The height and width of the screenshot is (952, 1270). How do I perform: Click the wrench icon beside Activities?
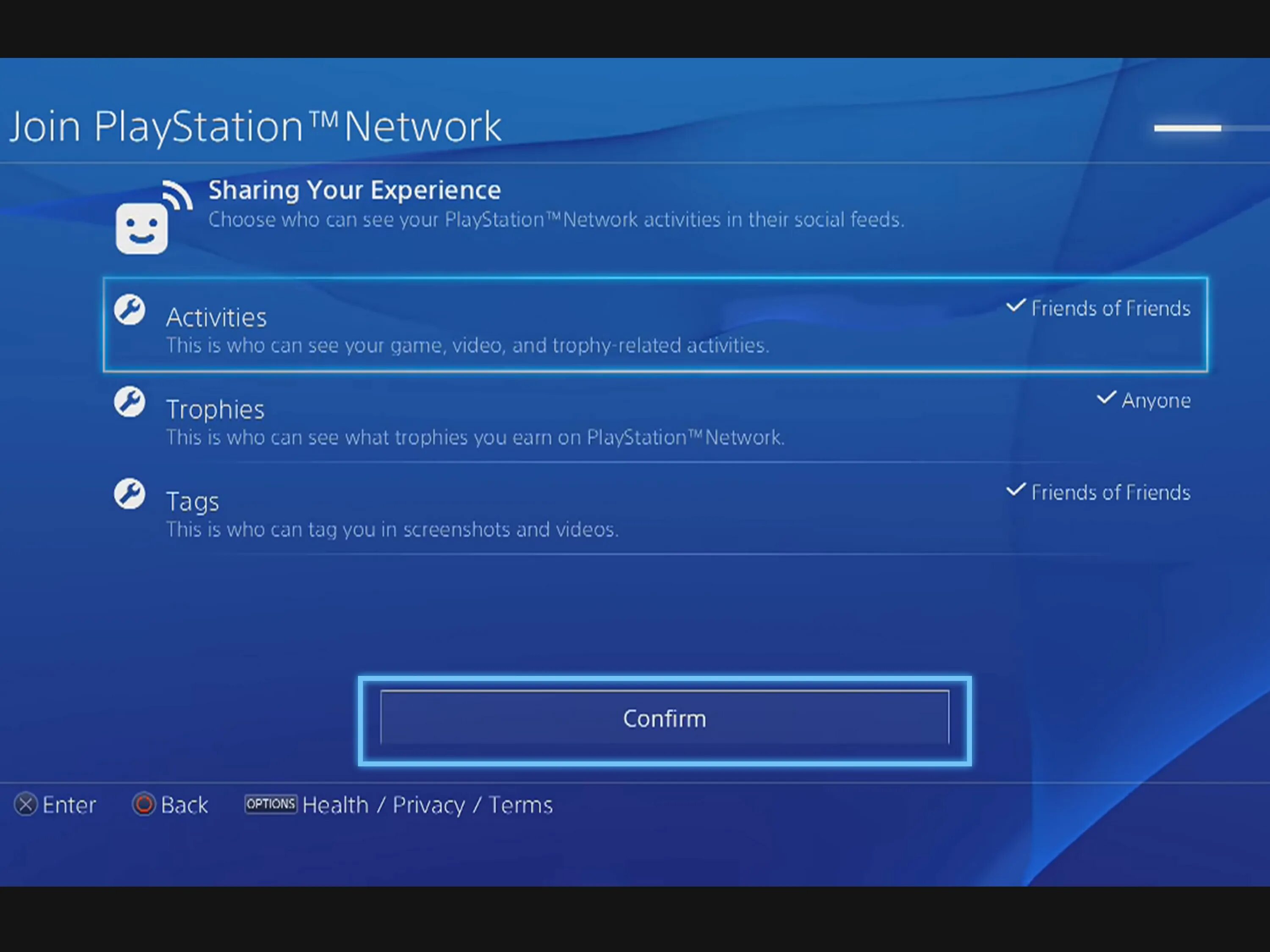(129, 310)
